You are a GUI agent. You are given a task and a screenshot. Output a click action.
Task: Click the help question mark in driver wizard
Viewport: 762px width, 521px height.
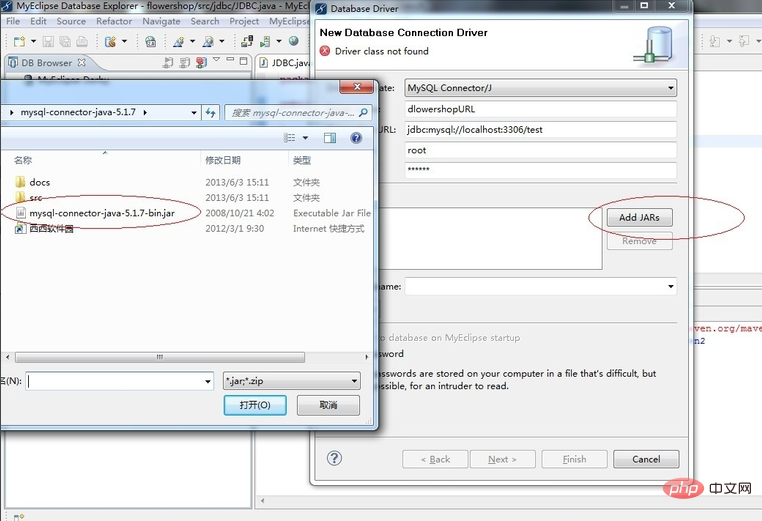(334, 458)
